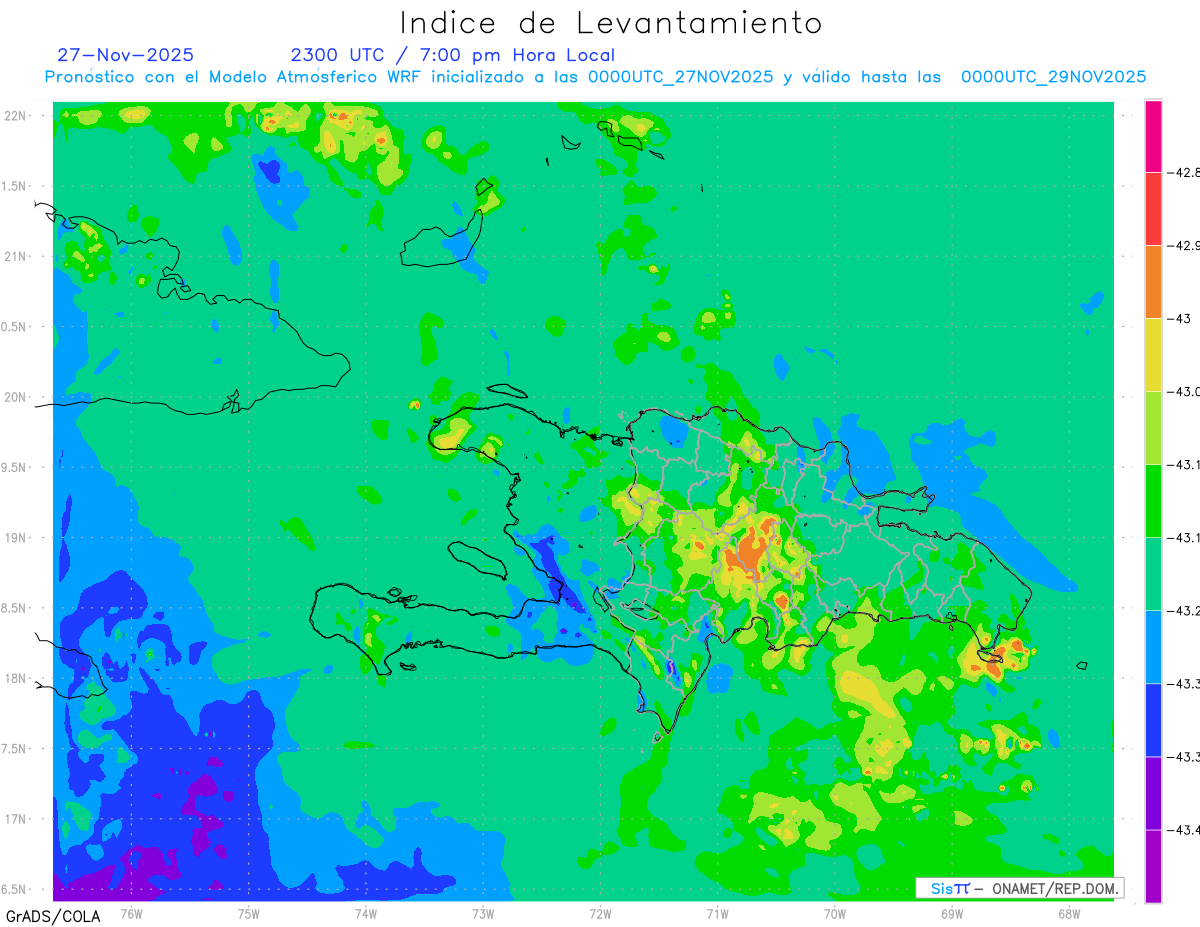Click the '17N' latitude label
Viewport: 1200px width, 927px height.
point(15,819)
